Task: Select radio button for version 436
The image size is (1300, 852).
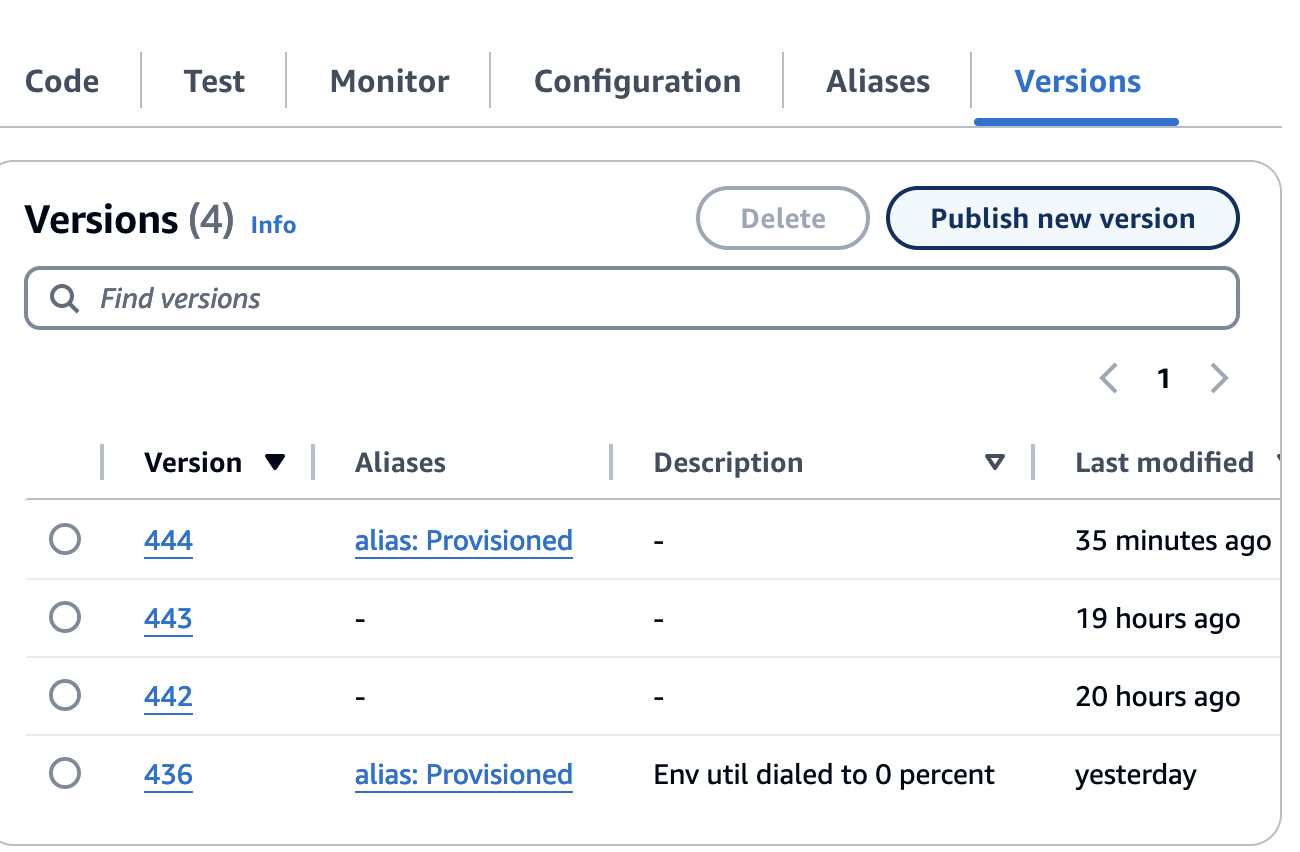Action: (65, 774)
